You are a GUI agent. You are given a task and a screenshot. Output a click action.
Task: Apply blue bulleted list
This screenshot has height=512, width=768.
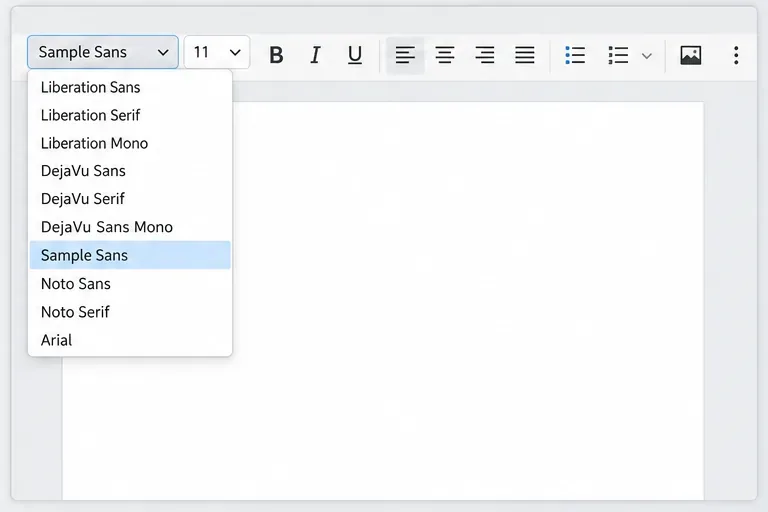(575, 54)
